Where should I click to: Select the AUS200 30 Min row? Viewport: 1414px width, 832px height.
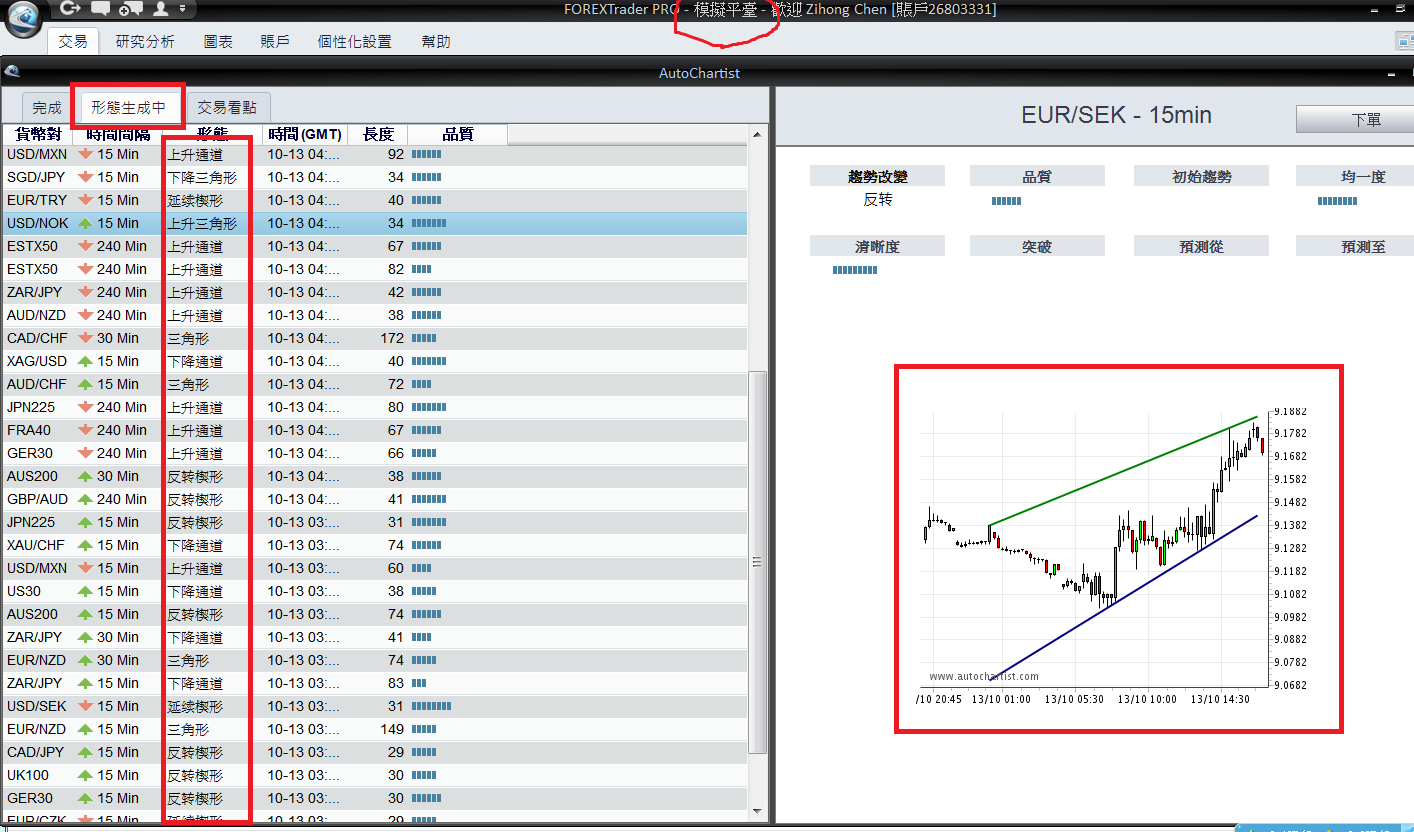(x=375, y=476)
